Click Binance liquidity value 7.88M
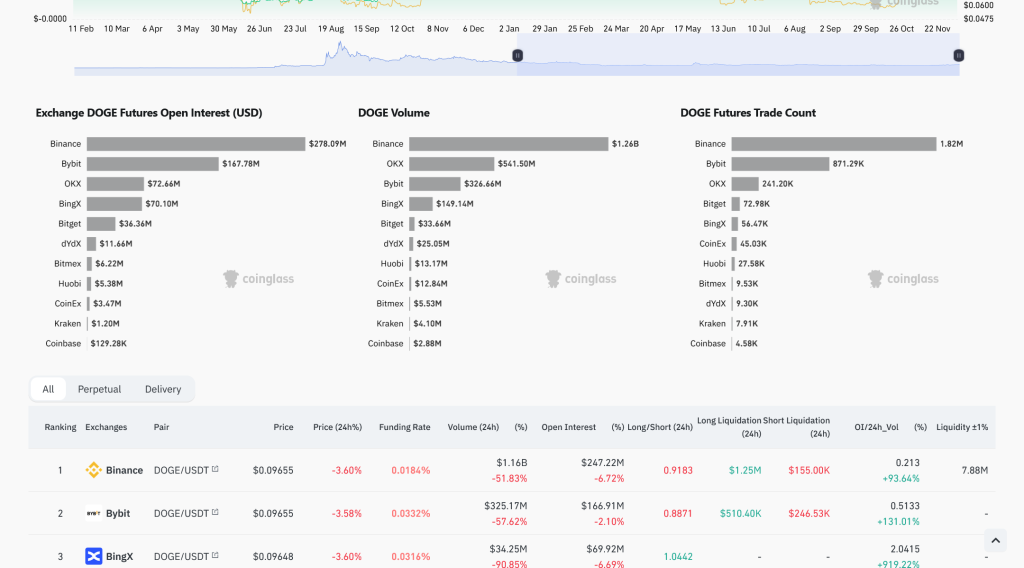The height and width of the screenshot is (568, 1024). [974, 470]
